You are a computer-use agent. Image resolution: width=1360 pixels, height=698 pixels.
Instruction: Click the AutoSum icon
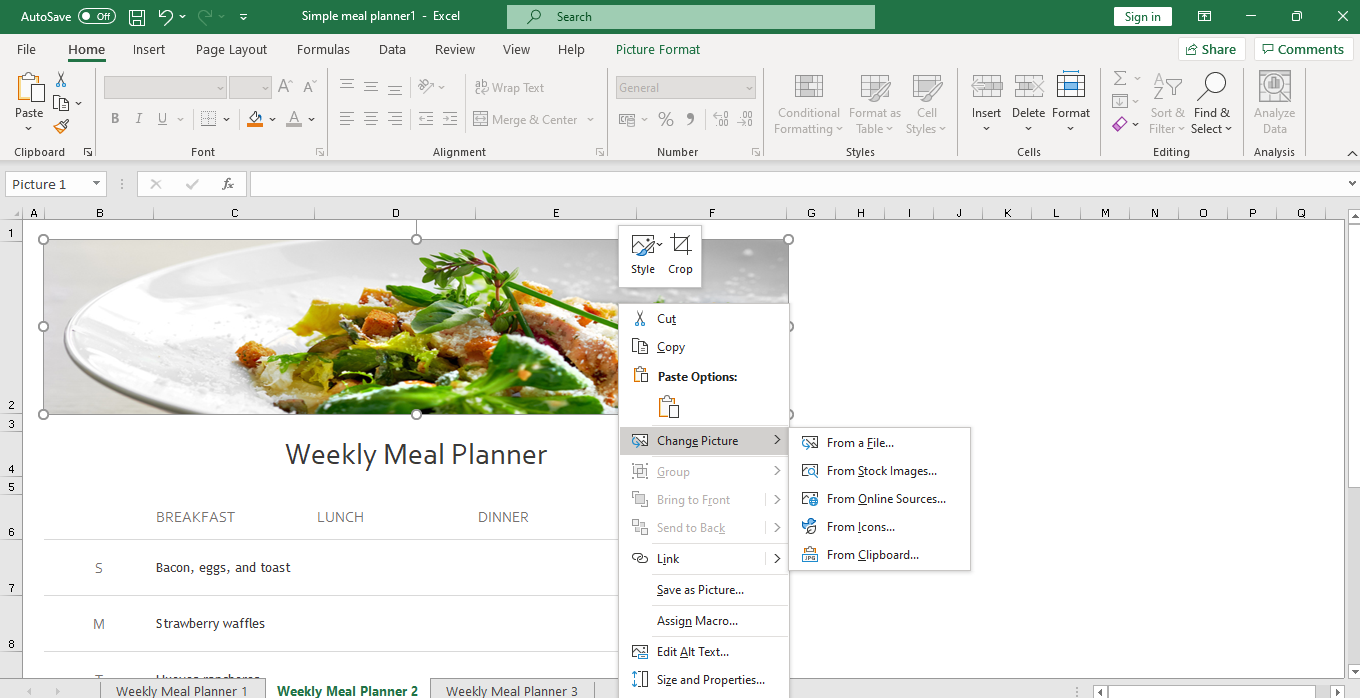click(x=1119, y=79)
